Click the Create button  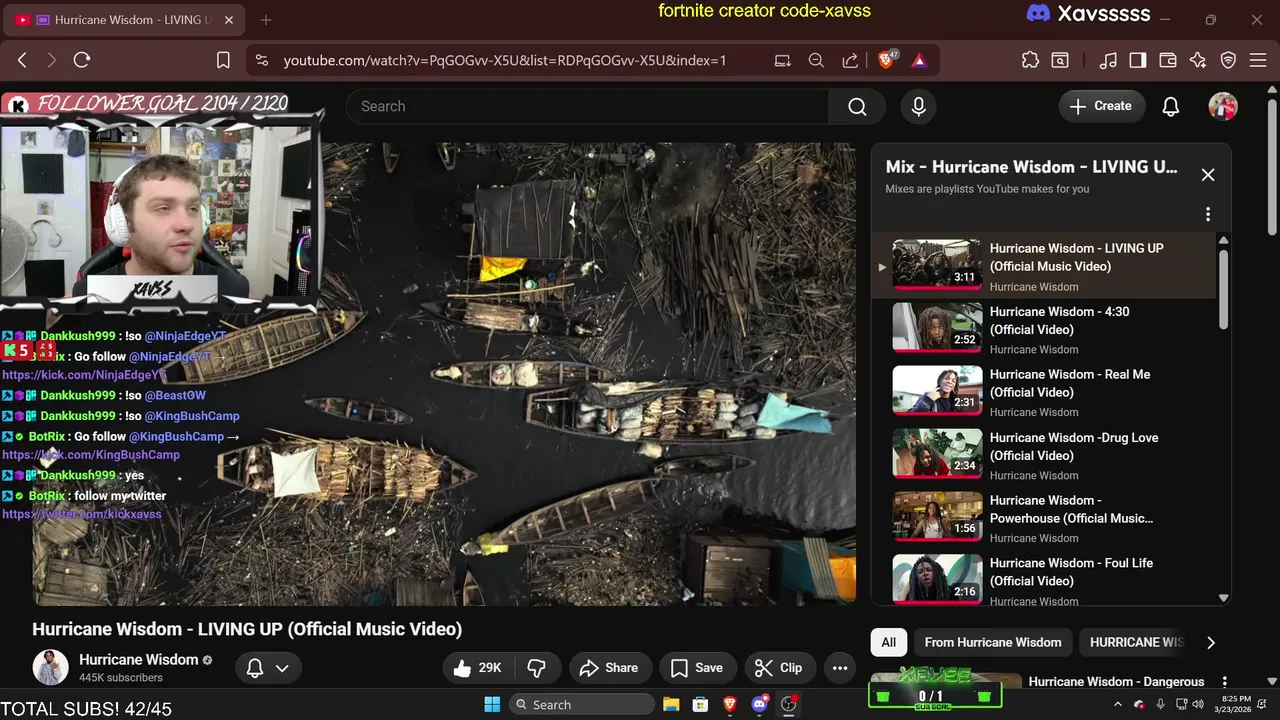(1102, 106)
